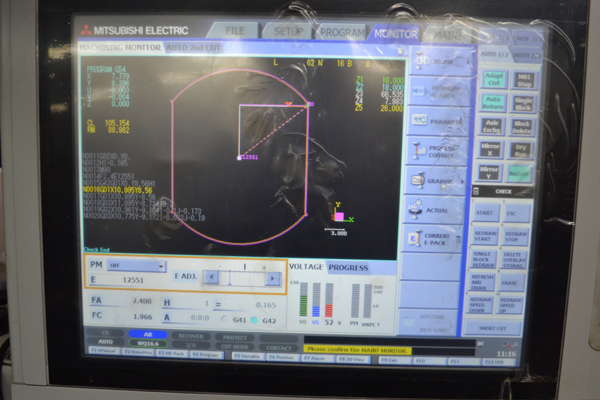Click the ESC check button
The width and height of the screenshot is (600, 400).
pyautogui.click(x=516, y=213)
